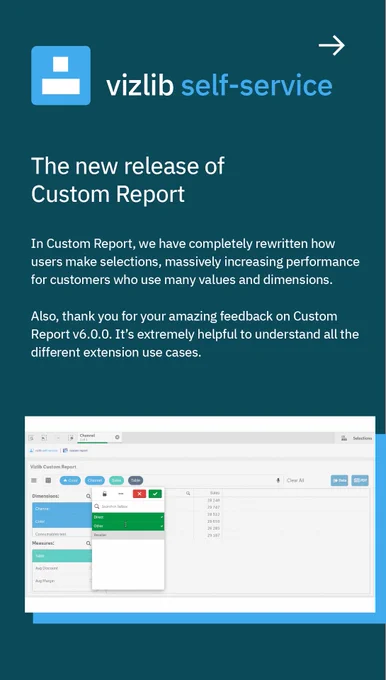
Task: Click the Selections label in the toolbar
Action: coord(362,438)
